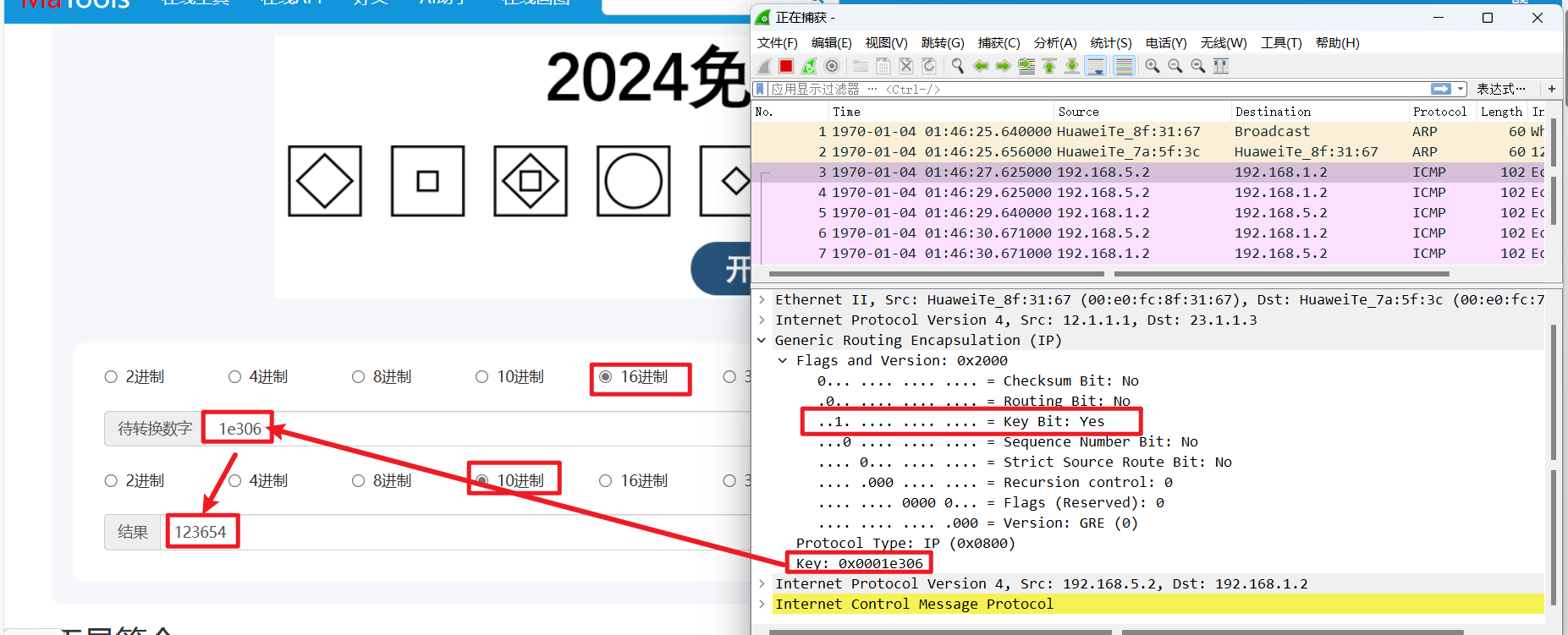This screenshot has height=635, width=1568.
Task: Go back to previous packet arrow
Action: pyautogui.click(x=981, y=66)
